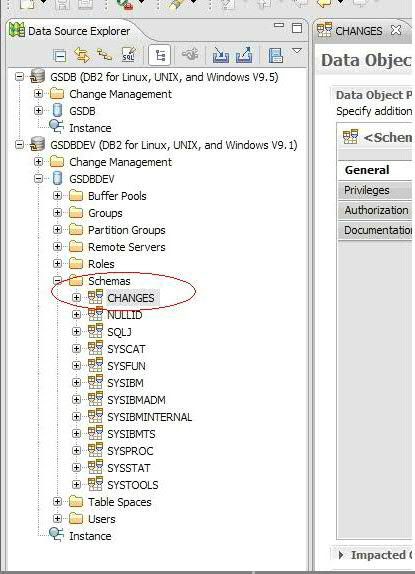This screenshot has height=574, width=415.
Task: Click the grayed-out plug connection icon
Action: 190,55
